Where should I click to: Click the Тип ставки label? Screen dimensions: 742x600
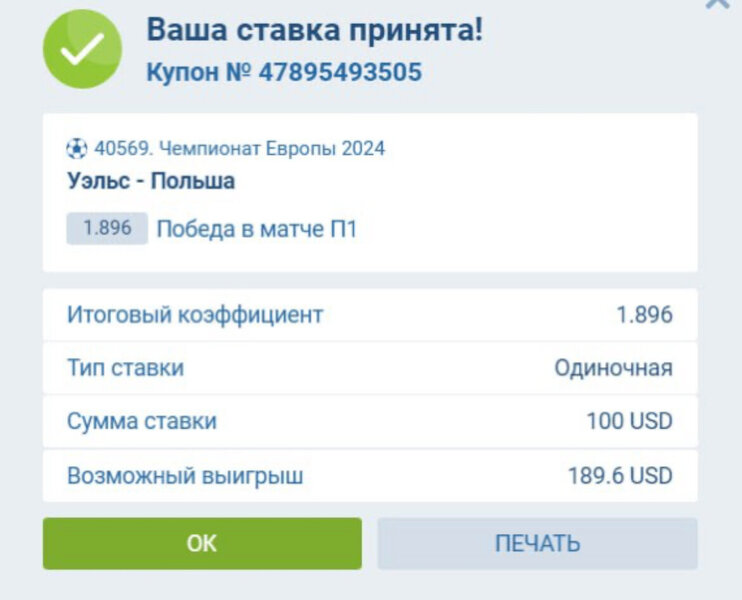coord(125,368)
